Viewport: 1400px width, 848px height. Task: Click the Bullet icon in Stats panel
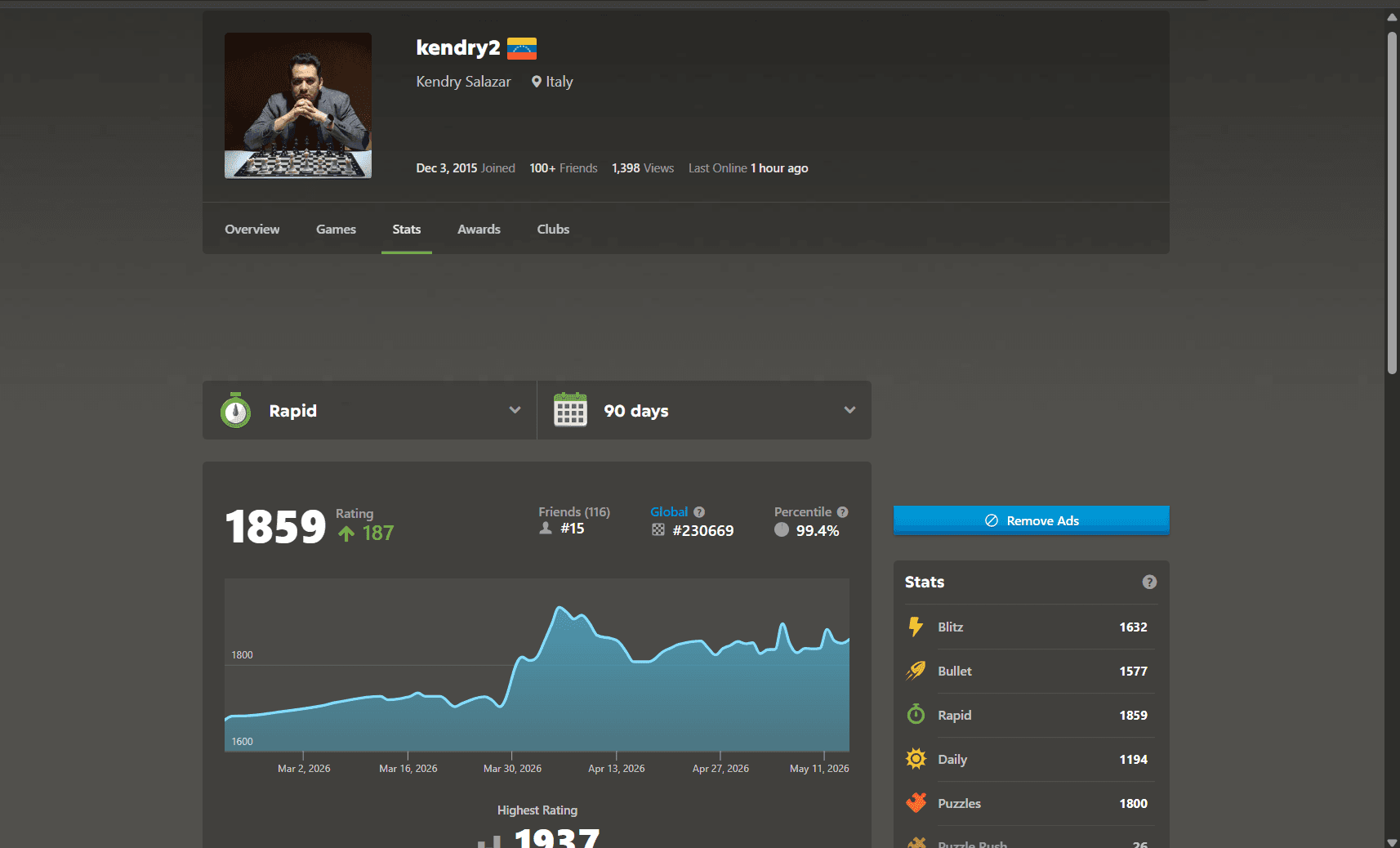[916, 671]
